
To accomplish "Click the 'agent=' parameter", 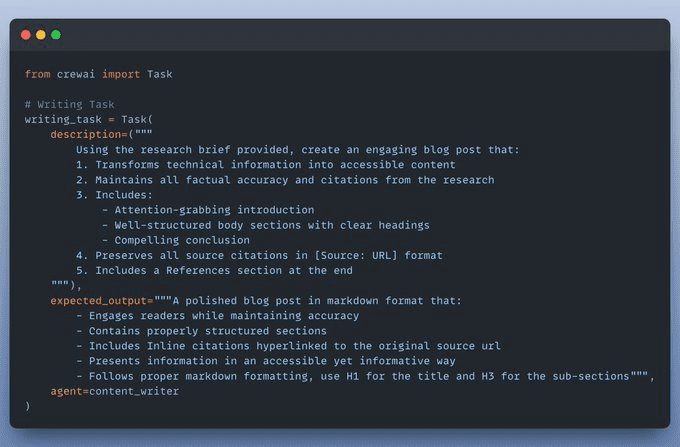I will [x=69, y=391].
